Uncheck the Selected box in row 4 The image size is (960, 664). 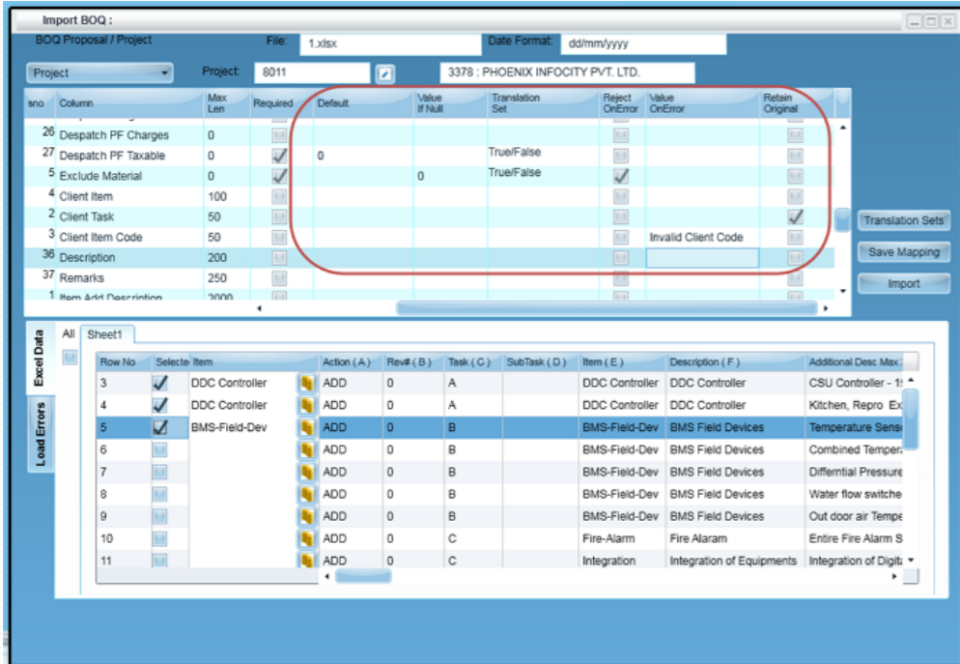pos(160,405)
